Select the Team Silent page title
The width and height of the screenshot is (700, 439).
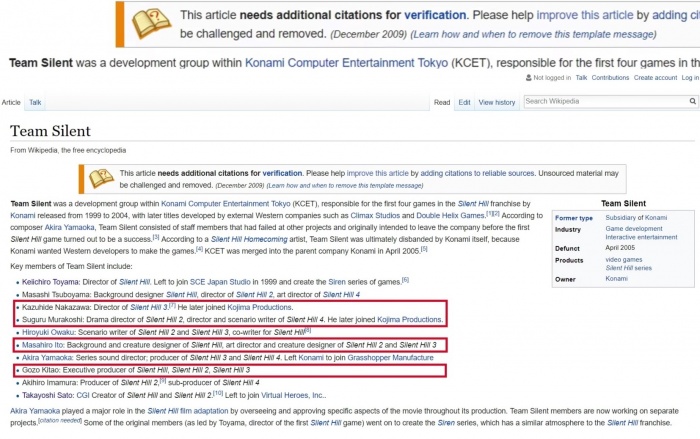pos(50,131)
